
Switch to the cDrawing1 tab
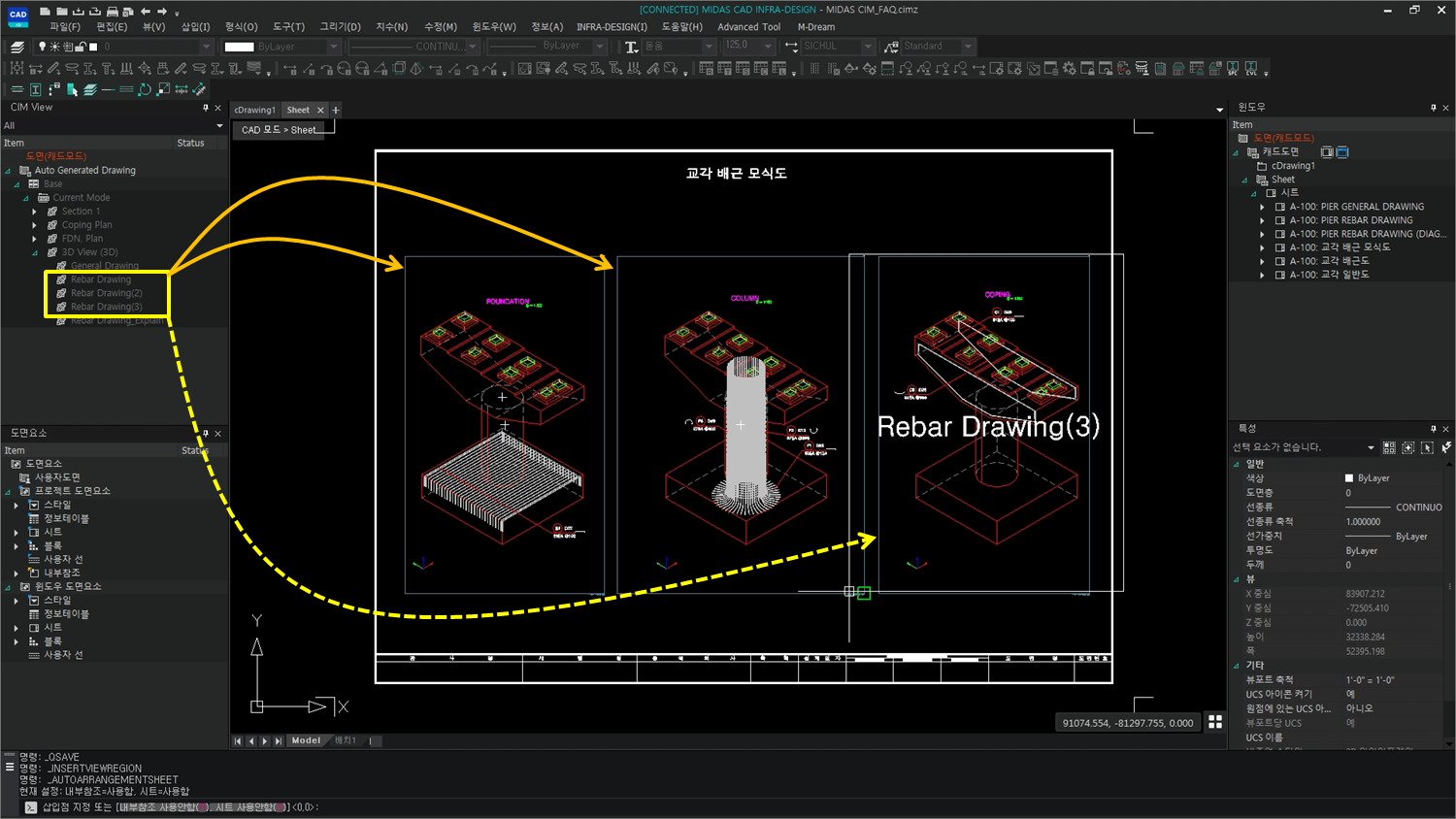(255, 110)
